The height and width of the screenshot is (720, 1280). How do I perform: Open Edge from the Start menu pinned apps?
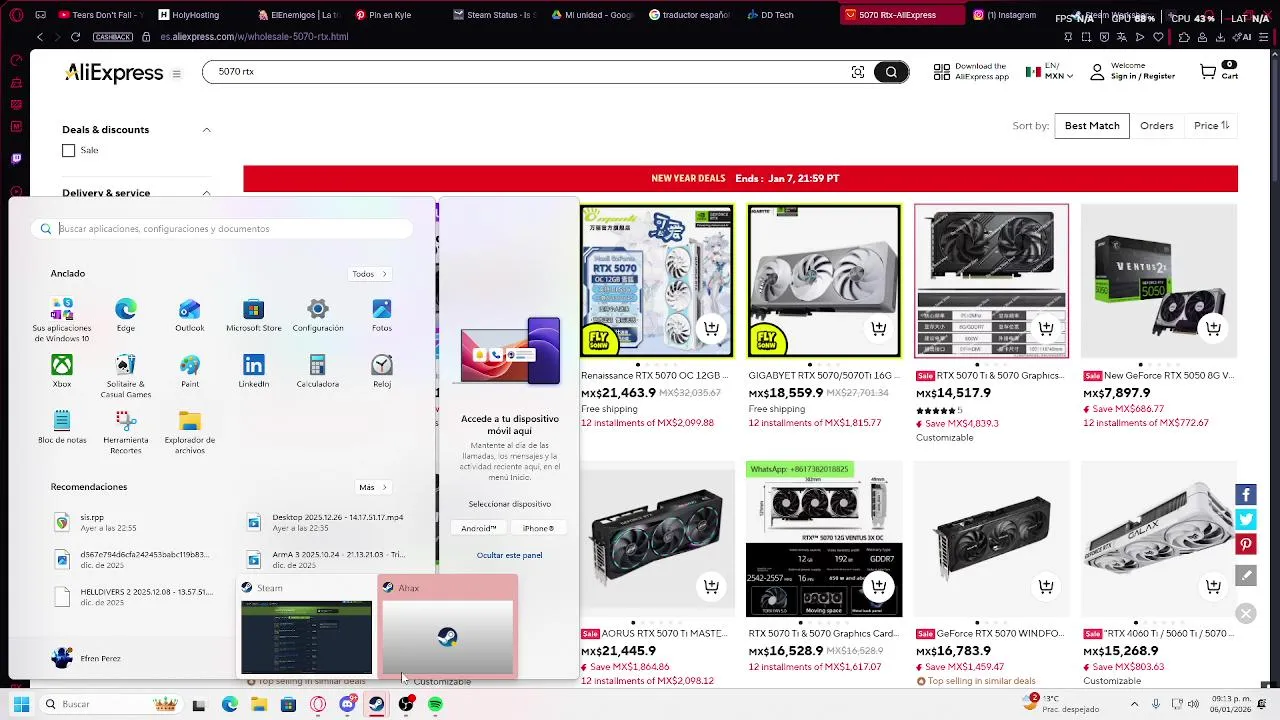click(126, 315)
